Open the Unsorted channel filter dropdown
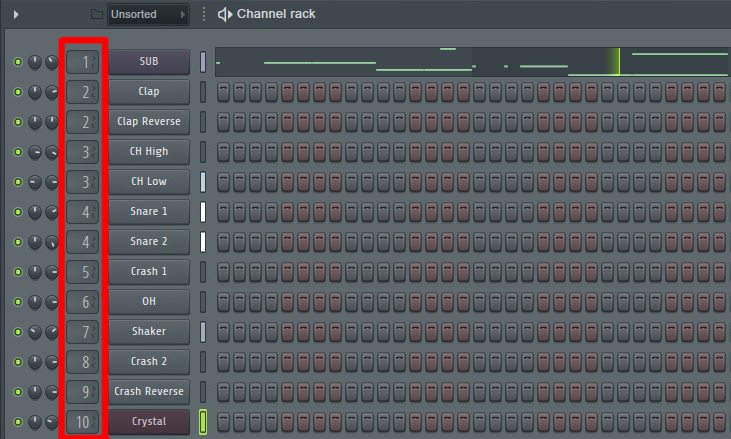 [148, 14]
